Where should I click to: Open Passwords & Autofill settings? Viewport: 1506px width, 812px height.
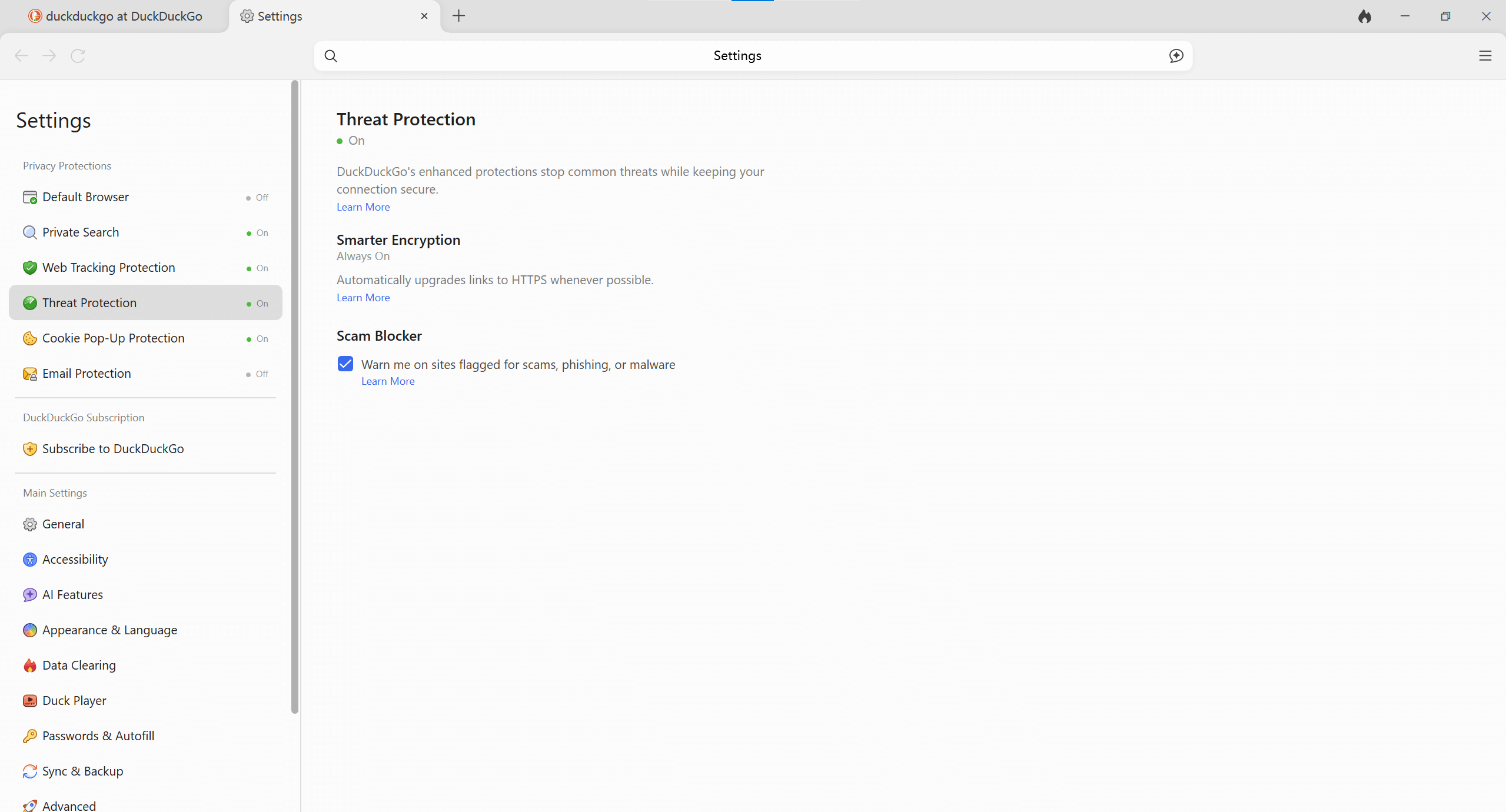click(98, 736)
